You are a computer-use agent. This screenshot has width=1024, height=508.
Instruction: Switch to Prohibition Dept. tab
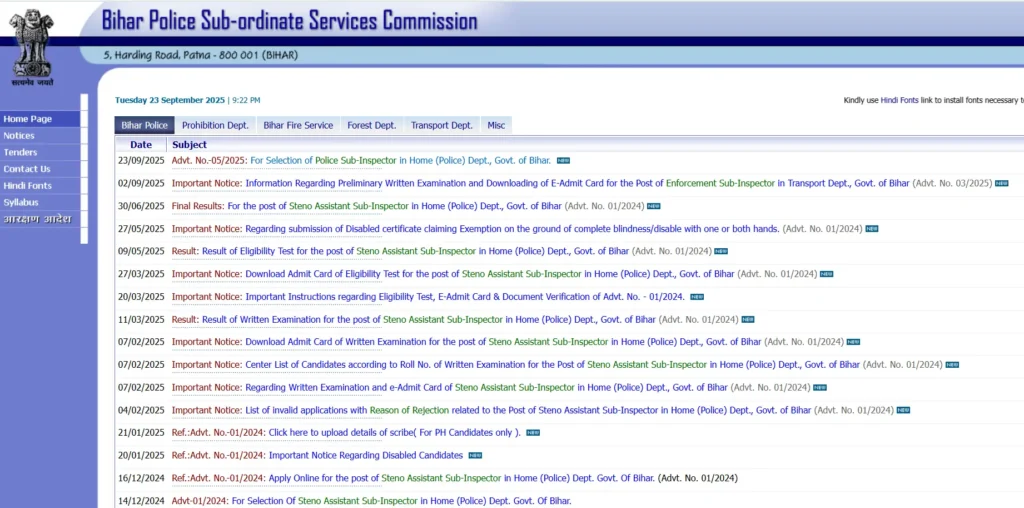point(215,125)
